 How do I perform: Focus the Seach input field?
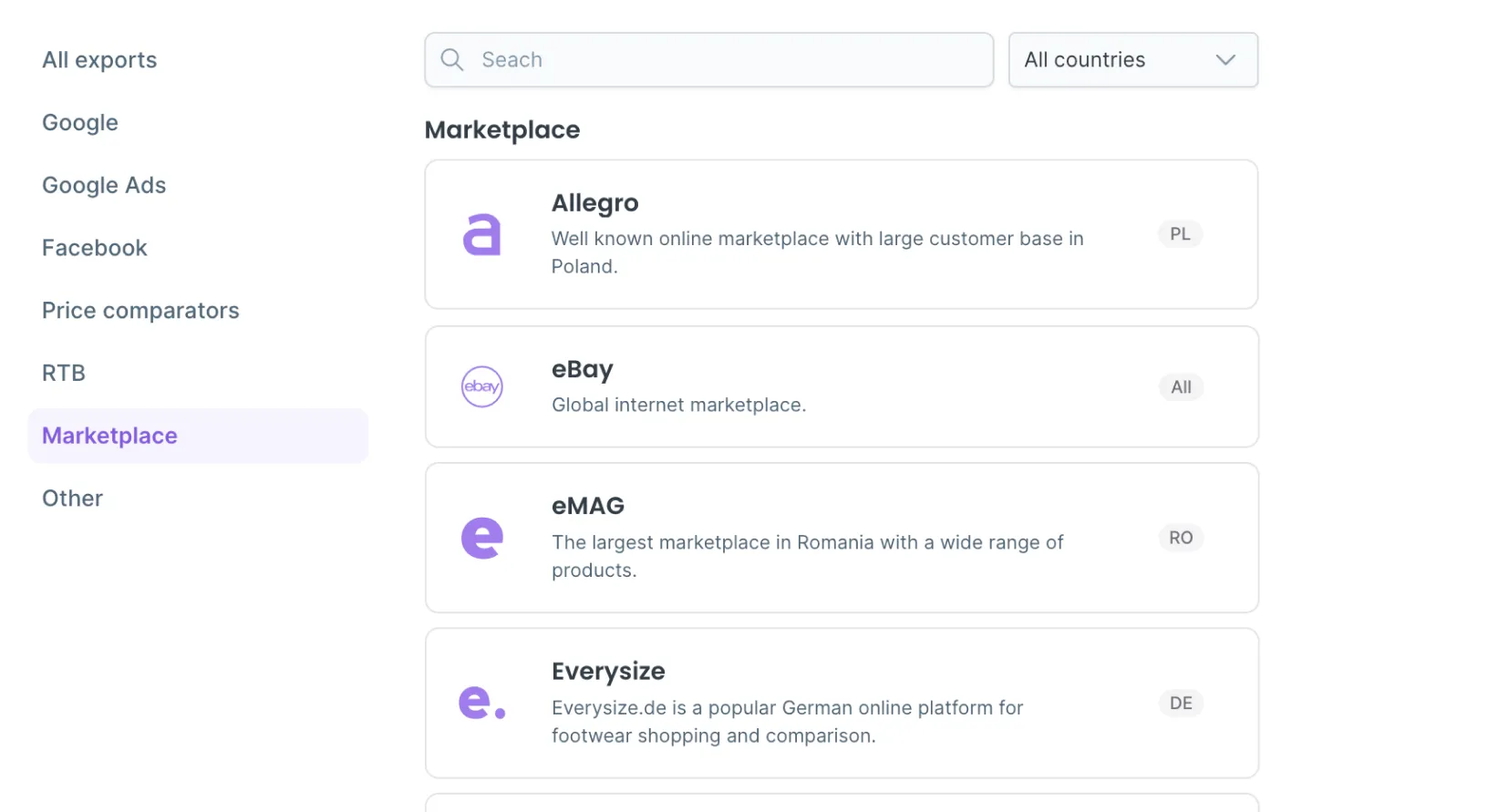click(x=709, y=60)
